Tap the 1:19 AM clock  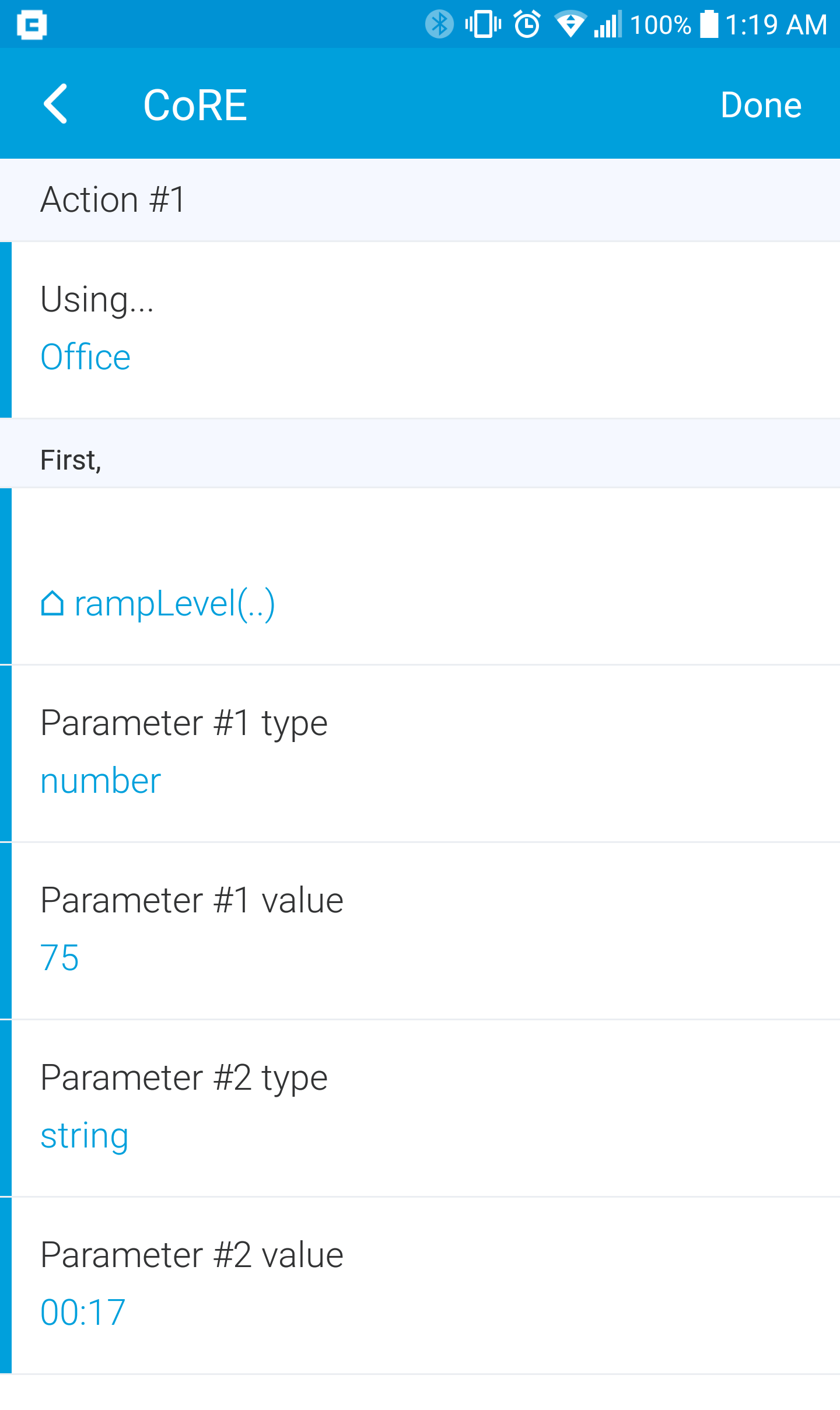[775, 25]
